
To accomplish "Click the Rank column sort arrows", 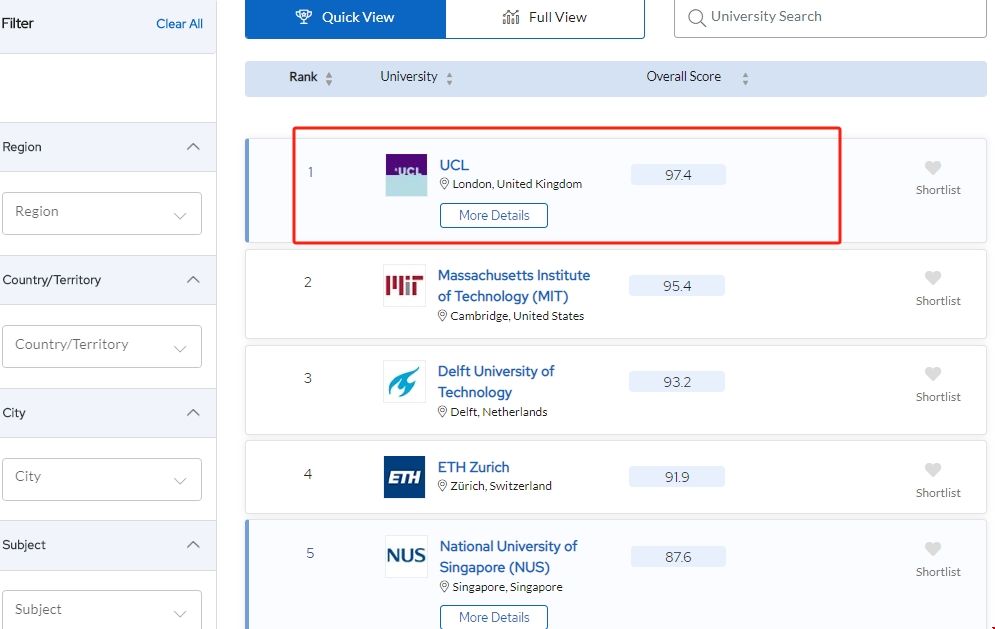I will (331, 77).
